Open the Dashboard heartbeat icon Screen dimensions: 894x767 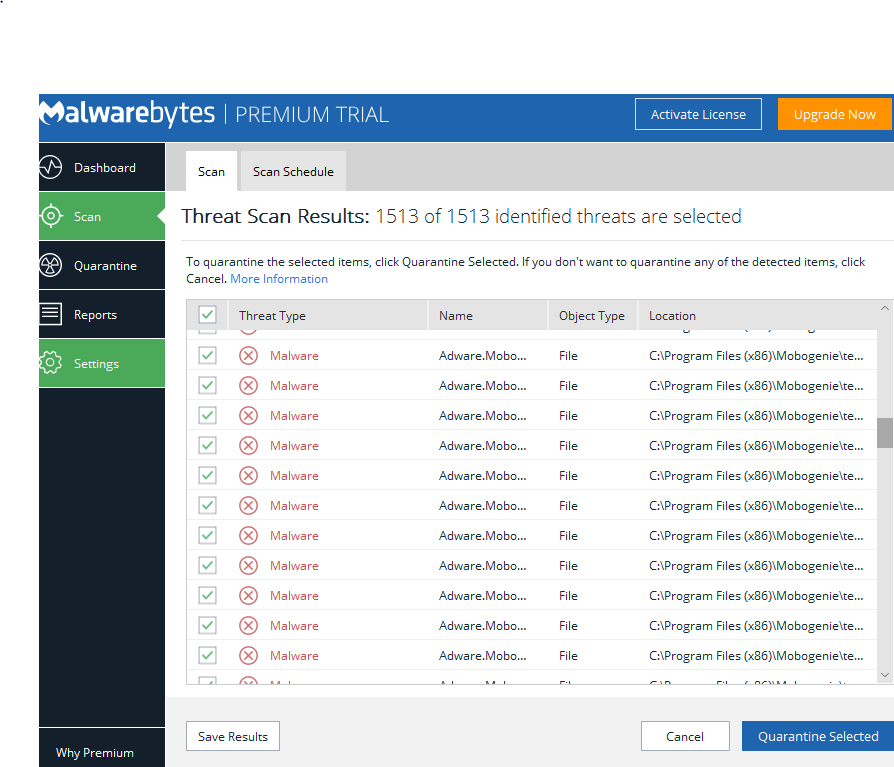(51, 167)
